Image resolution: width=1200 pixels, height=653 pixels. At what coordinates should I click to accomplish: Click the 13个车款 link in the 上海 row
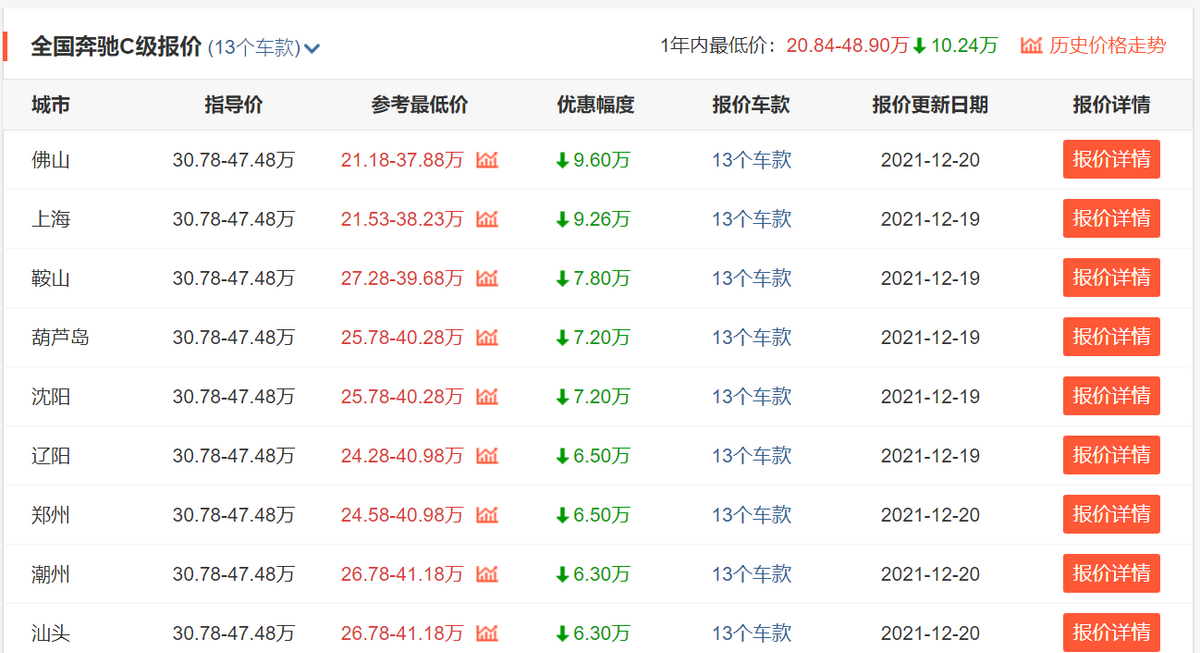751,219
